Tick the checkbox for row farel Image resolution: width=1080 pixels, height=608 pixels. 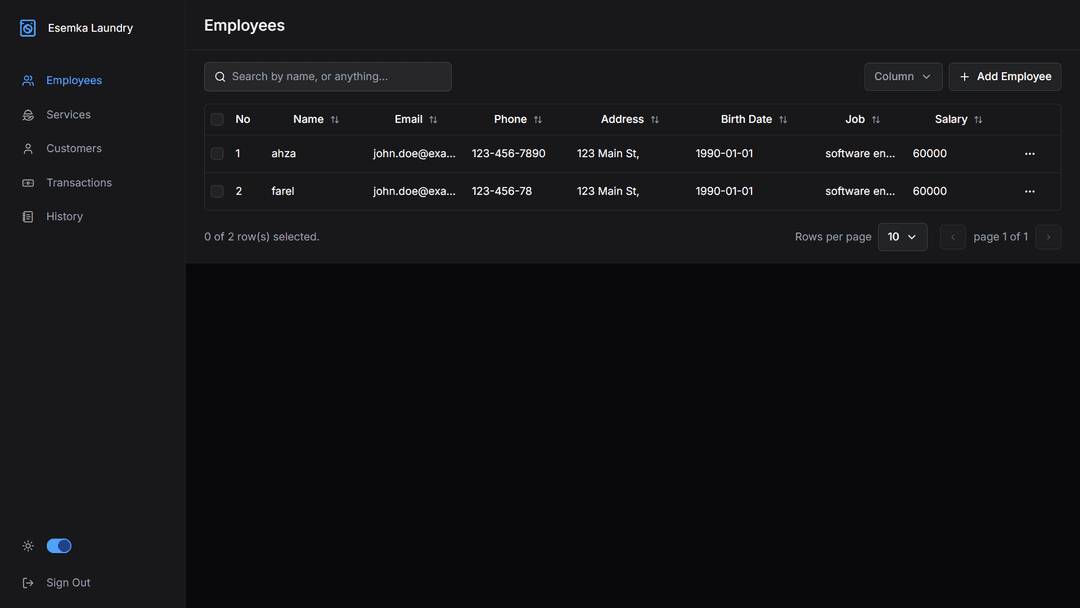point(217,192)
